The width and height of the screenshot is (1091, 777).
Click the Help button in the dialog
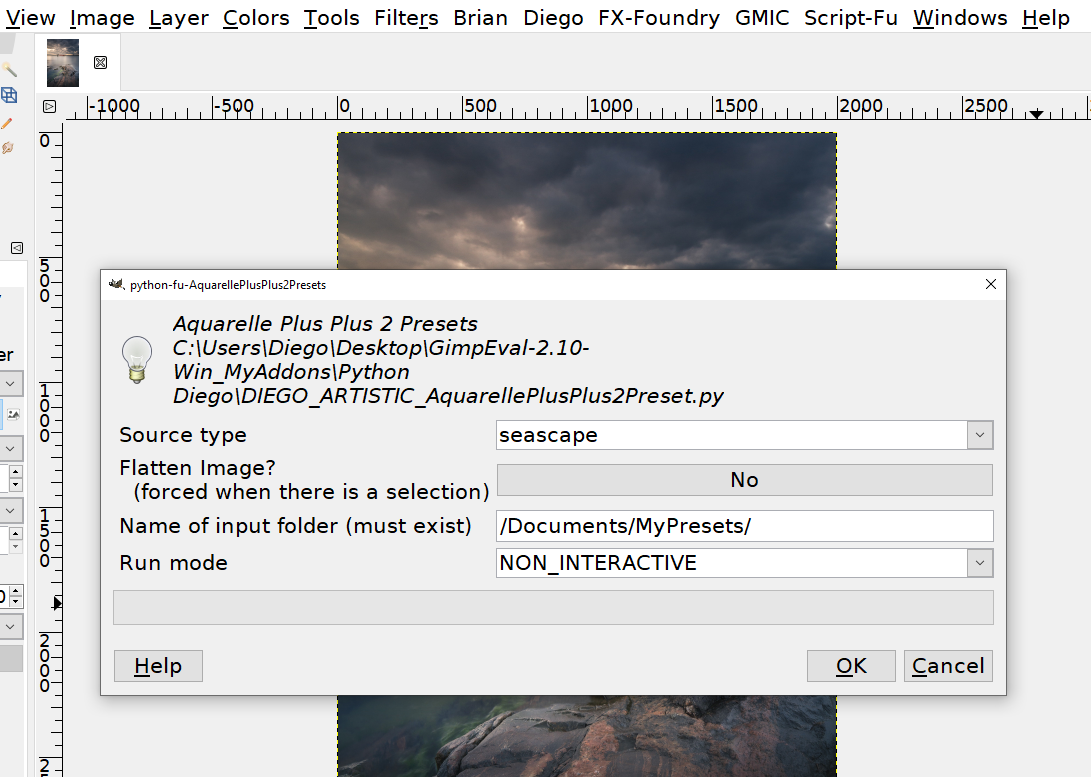click(x=159, y=666)
